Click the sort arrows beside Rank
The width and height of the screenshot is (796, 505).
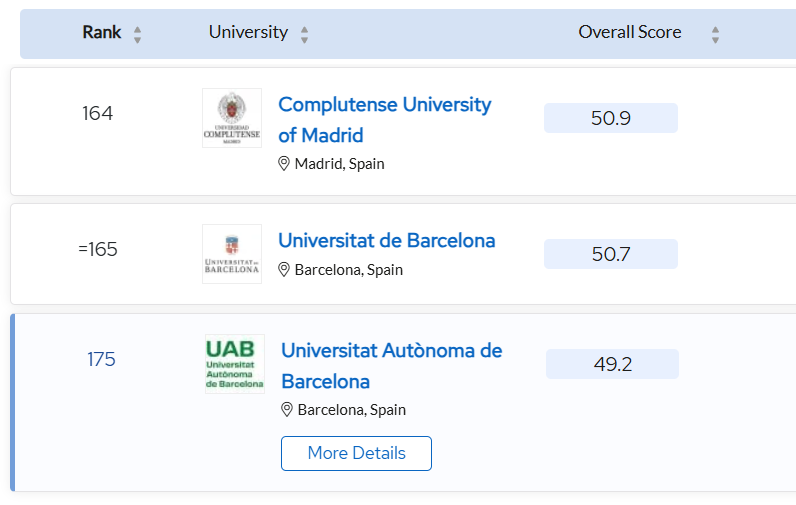tap(137, 34)
